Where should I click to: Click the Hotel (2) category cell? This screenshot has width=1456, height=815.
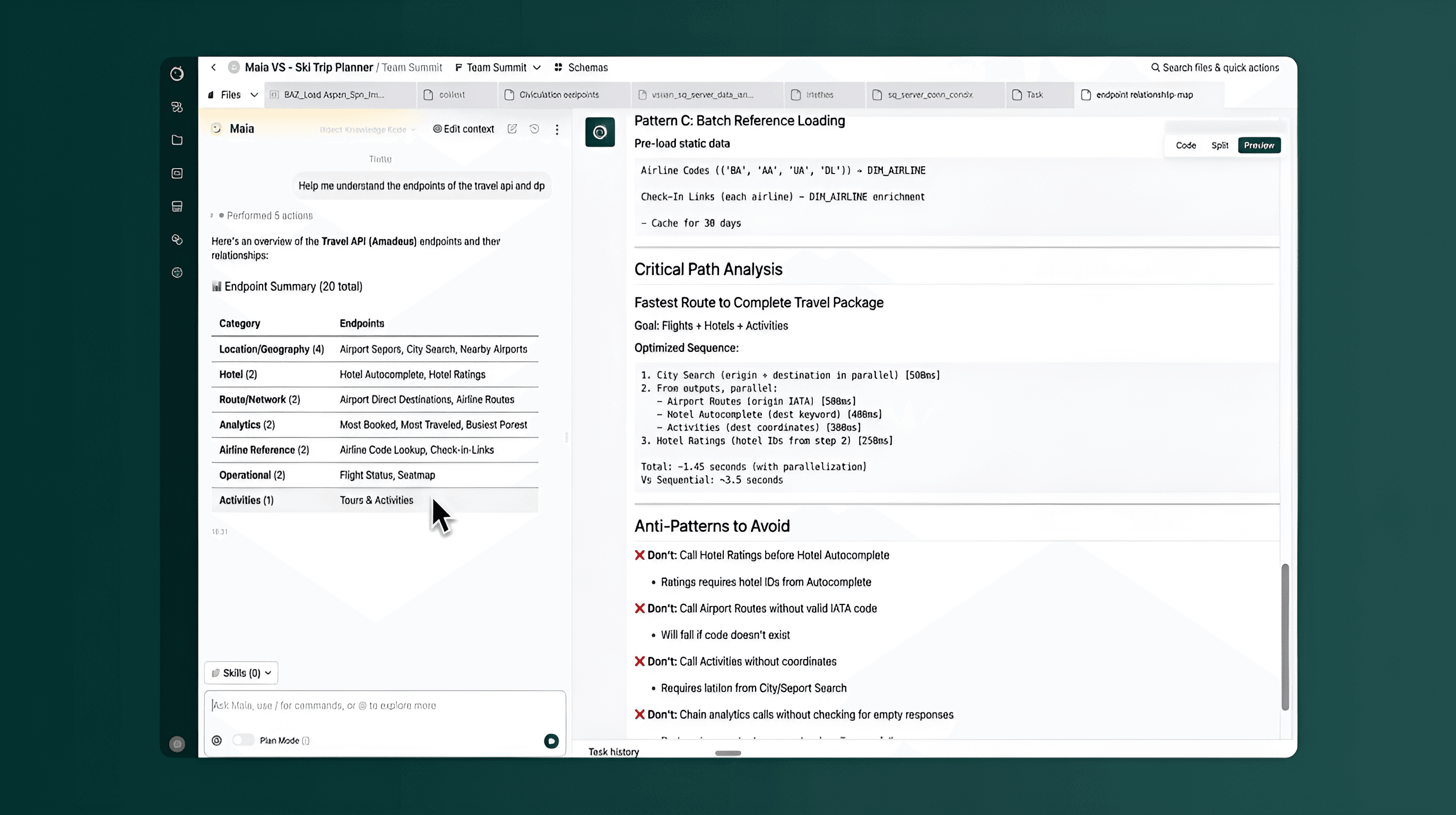238,374
